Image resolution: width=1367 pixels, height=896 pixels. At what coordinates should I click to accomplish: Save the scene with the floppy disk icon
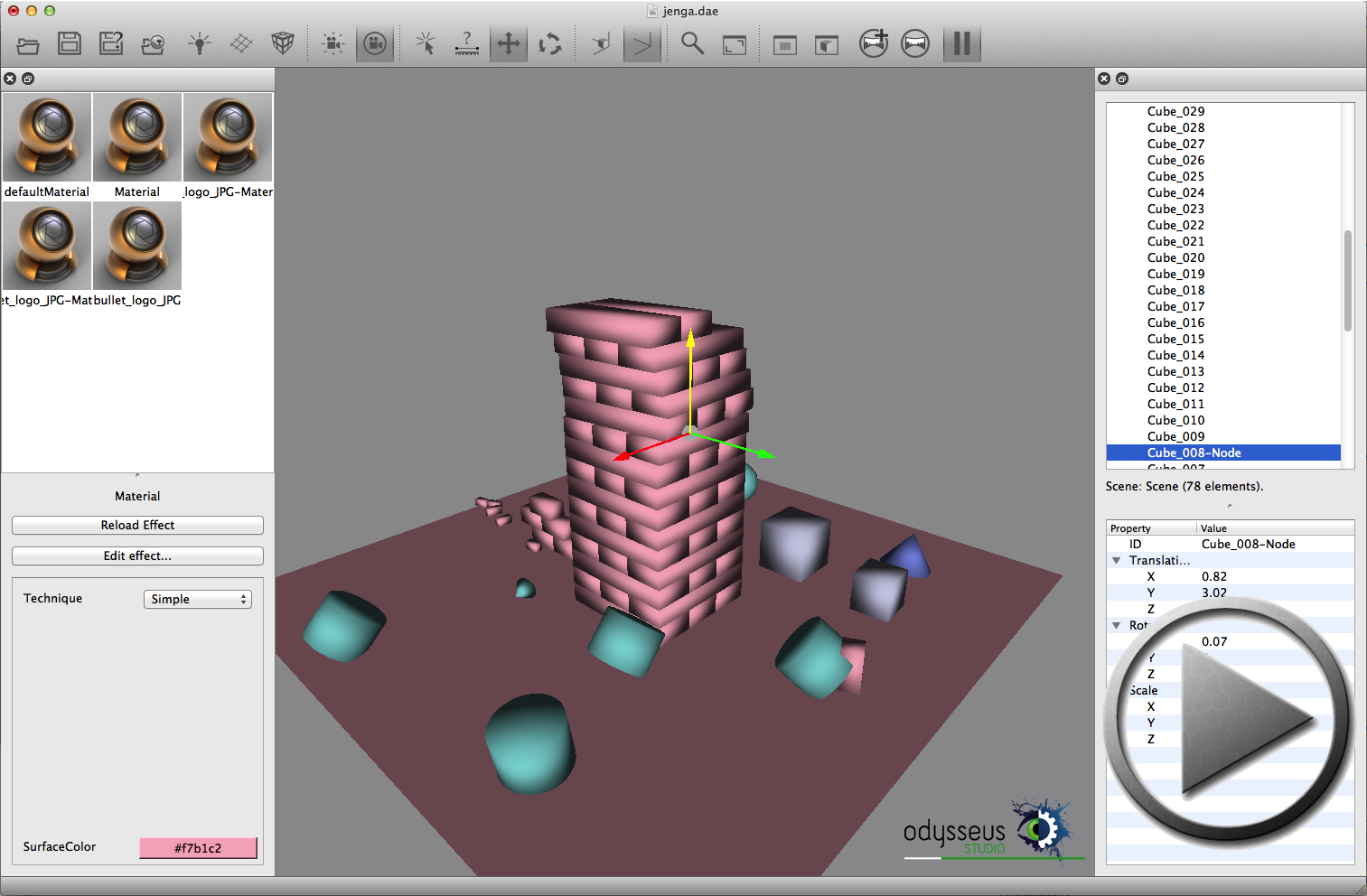tap(70, 43)
